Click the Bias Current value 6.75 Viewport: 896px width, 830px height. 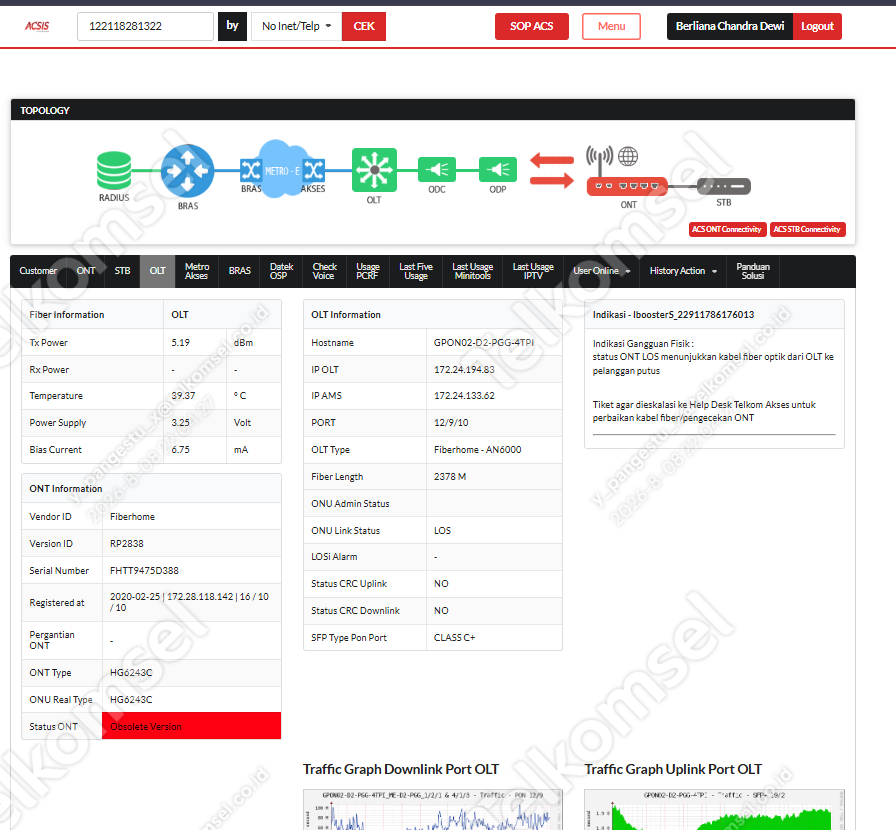pyautogui.click(x=181, y=450)
